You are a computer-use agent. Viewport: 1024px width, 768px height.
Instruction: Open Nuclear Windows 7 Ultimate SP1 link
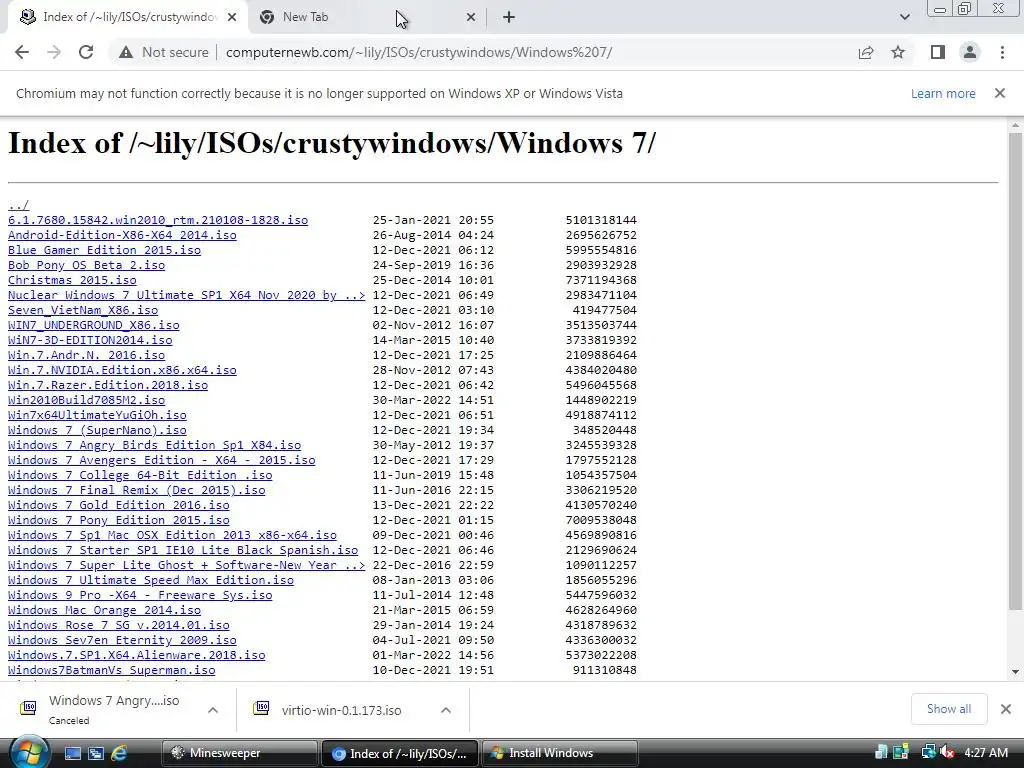(x=187, y=295)
